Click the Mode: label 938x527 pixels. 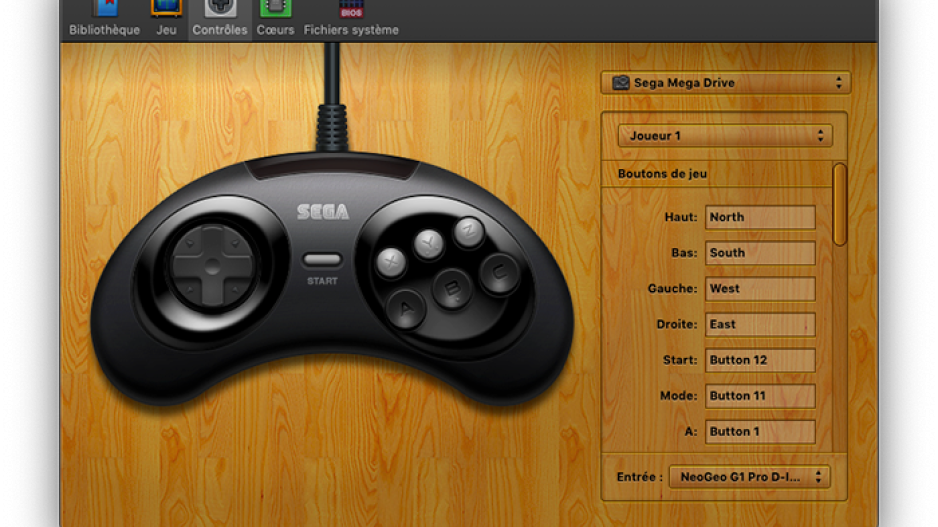(678, 396)
